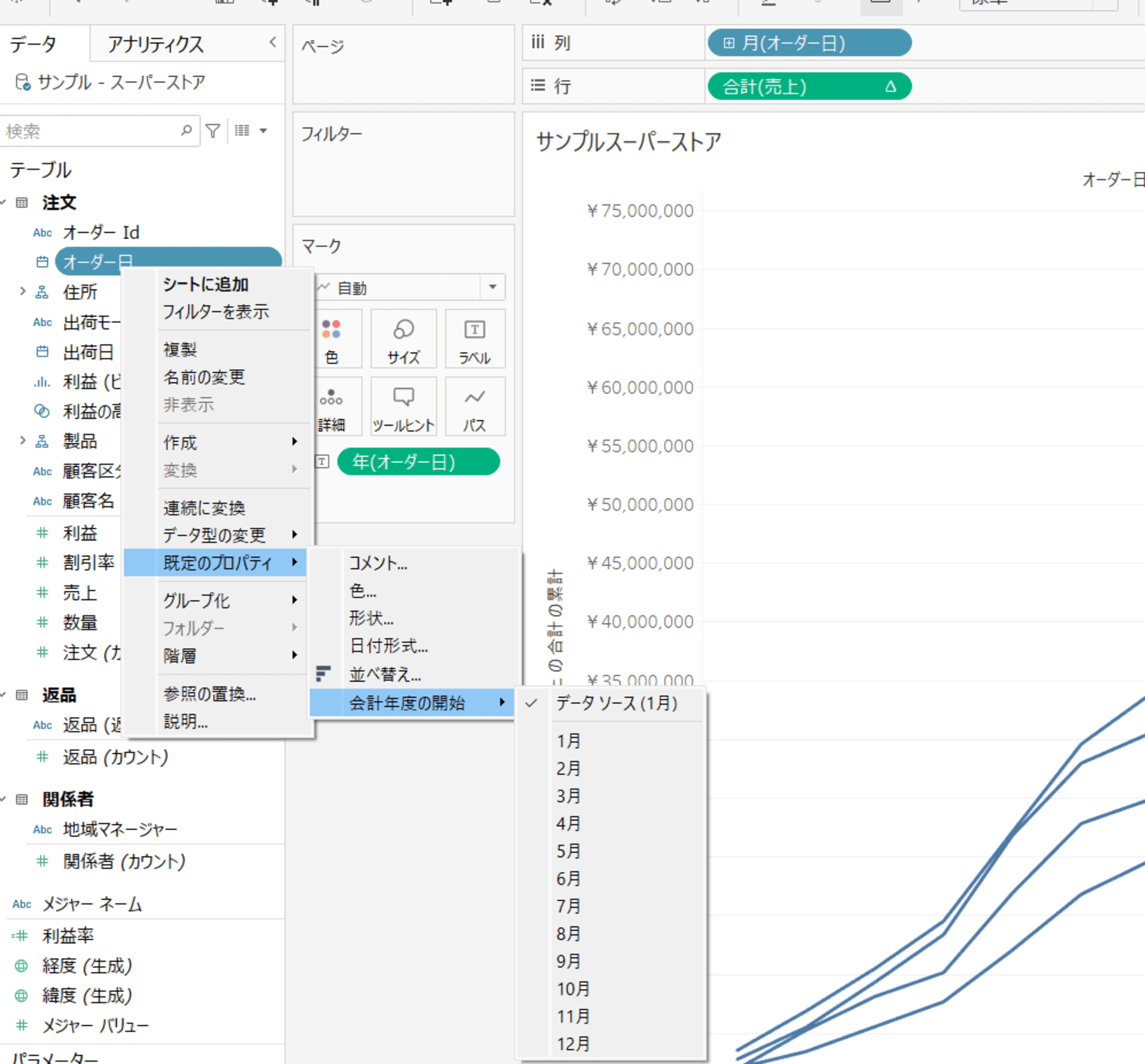
Task: Click the hierarchy icon beside 製品
Action: click(42, 442)
